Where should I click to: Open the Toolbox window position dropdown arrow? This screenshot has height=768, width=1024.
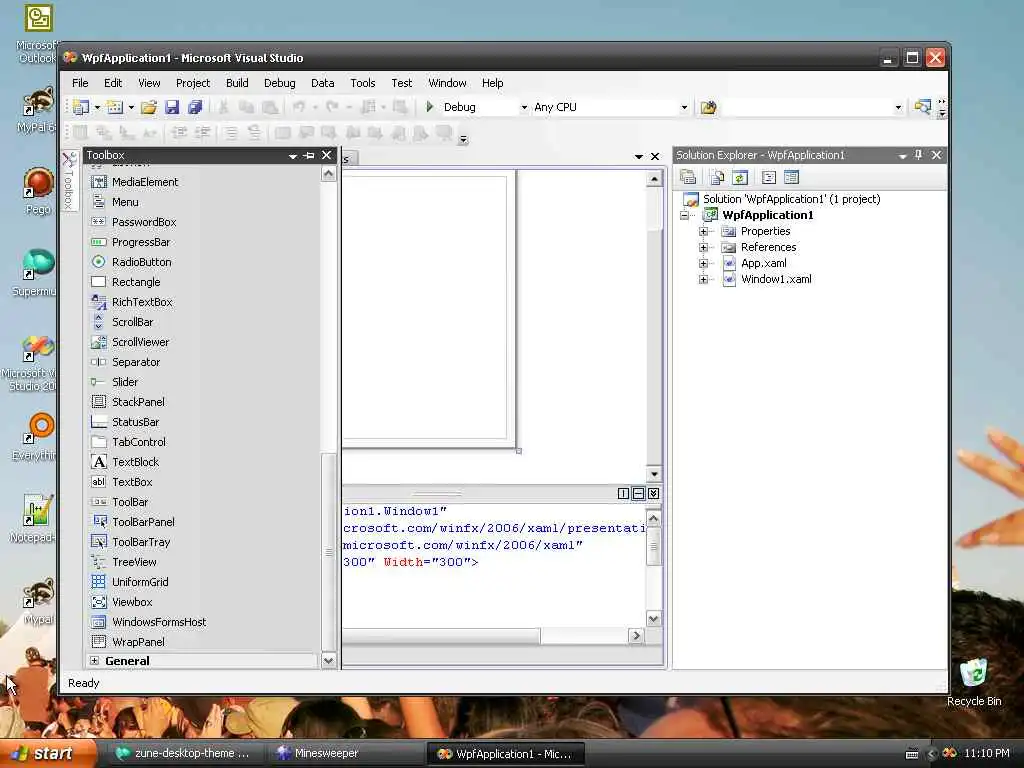(x=293, y=155)
